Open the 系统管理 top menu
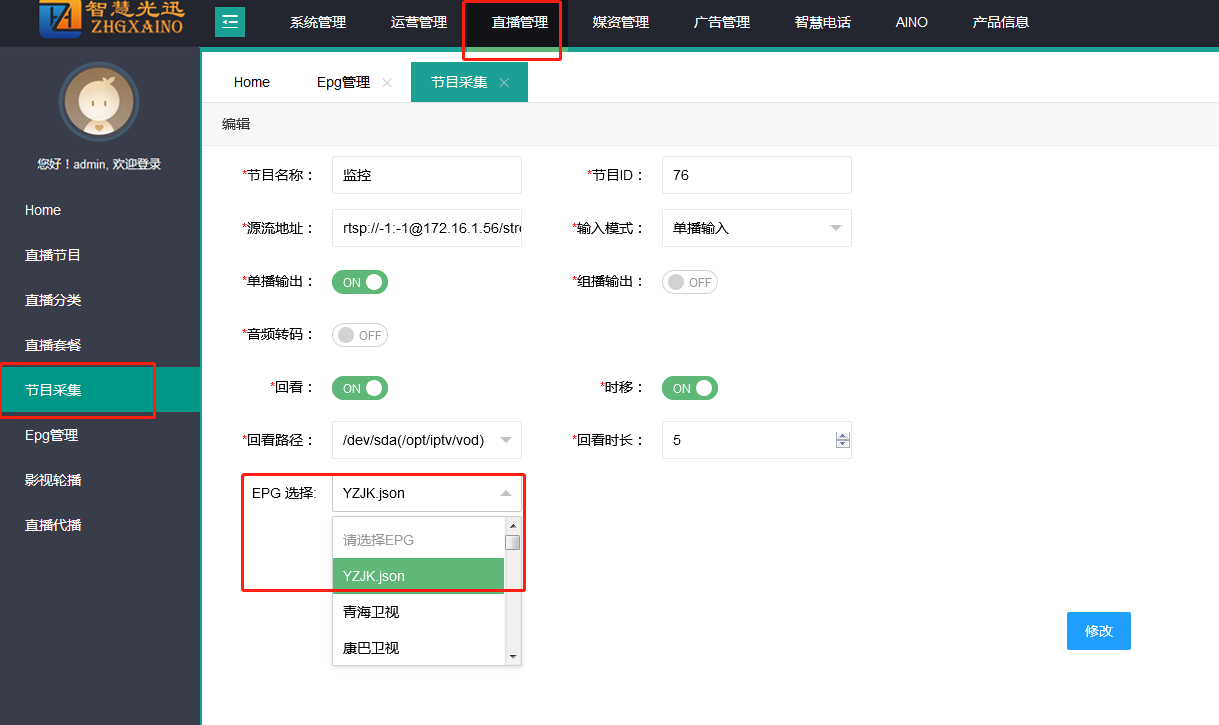Viewport: 1219px width, 725px height. (x=317, y=22)
